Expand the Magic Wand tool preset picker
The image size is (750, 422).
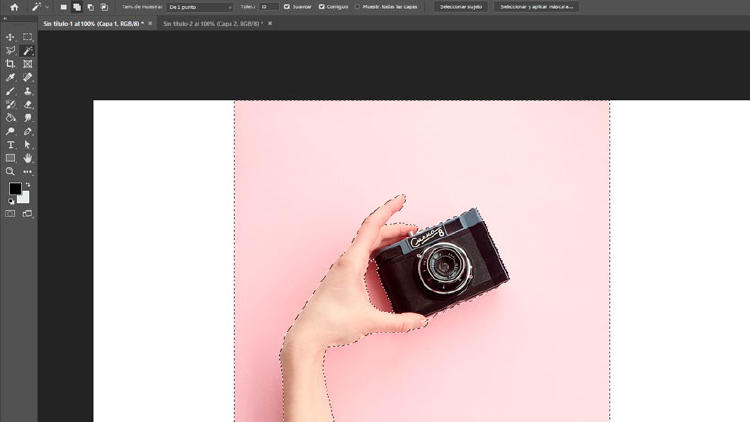pyautogui.click(x=46, y=7)
